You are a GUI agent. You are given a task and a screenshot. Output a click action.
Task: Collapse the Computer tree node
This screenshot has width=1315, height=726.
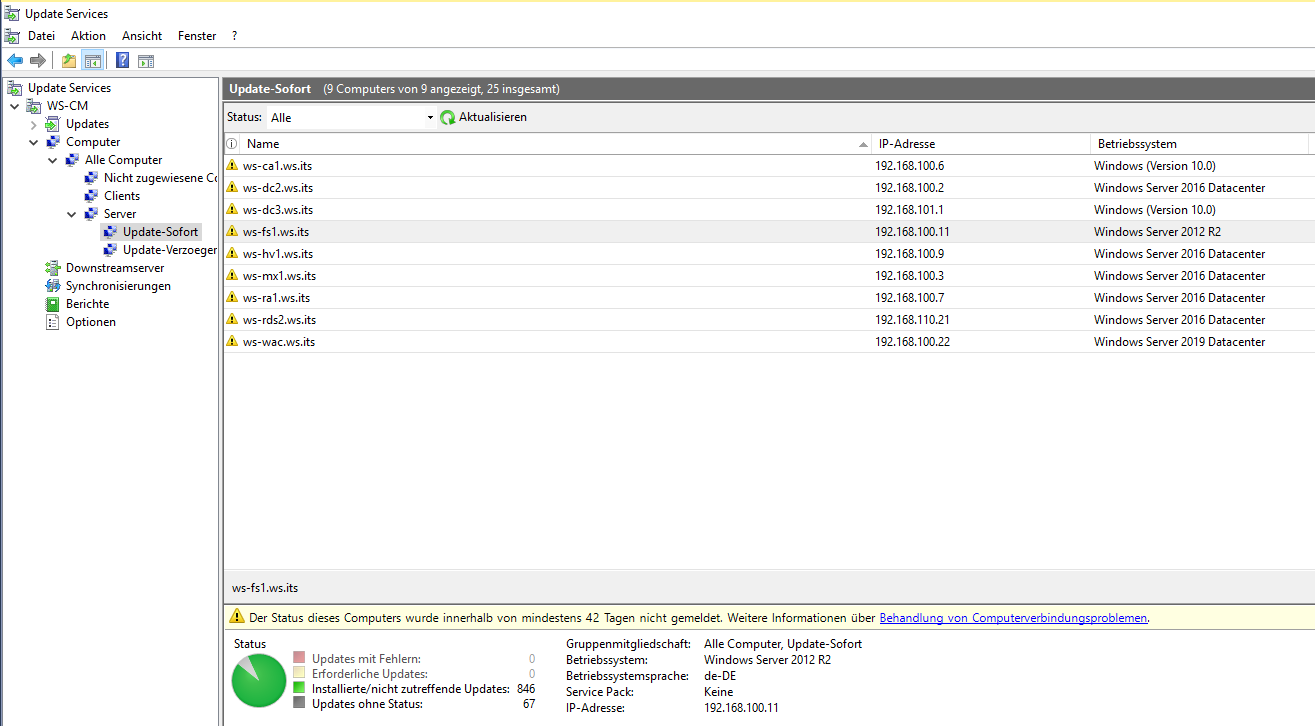point(34,142)
